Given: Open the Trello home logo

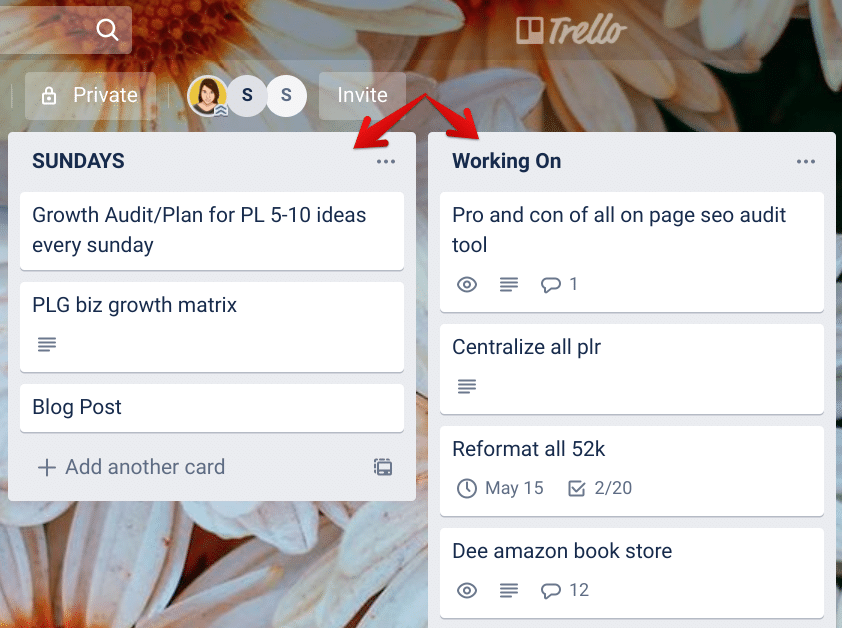Looking at the screenshot, I should coord(571,30).
